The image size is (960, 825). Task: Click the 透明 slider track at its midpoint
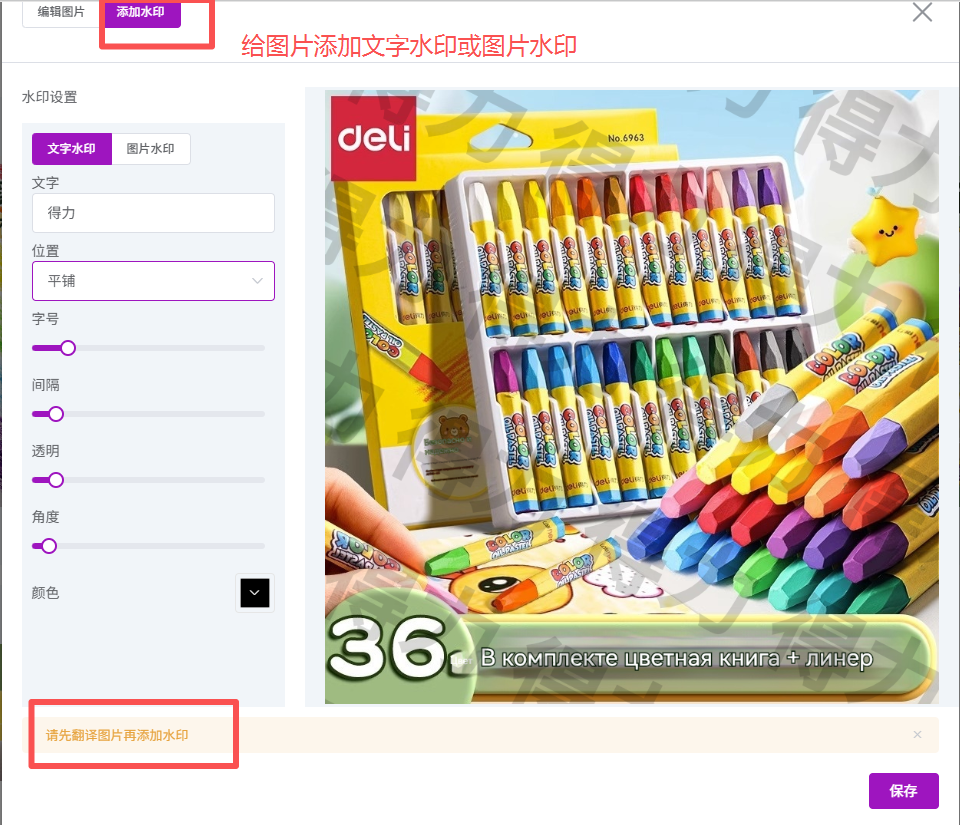point(148,480)
